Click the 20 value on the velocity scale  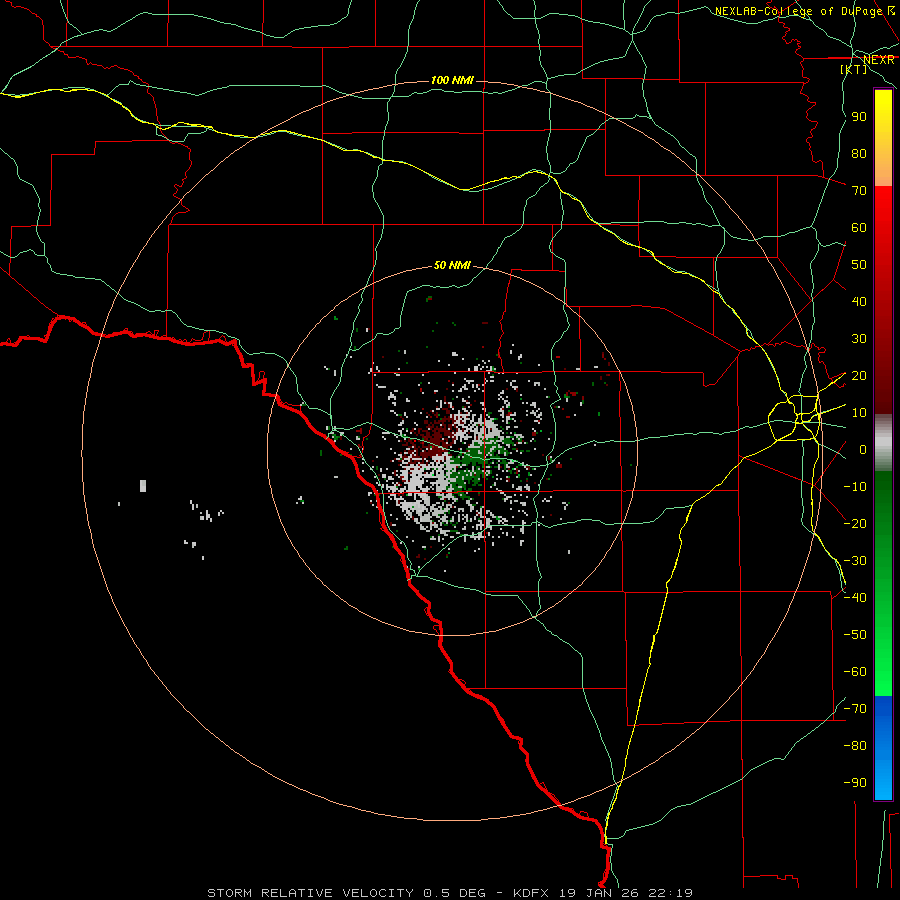tap(859, 376)
